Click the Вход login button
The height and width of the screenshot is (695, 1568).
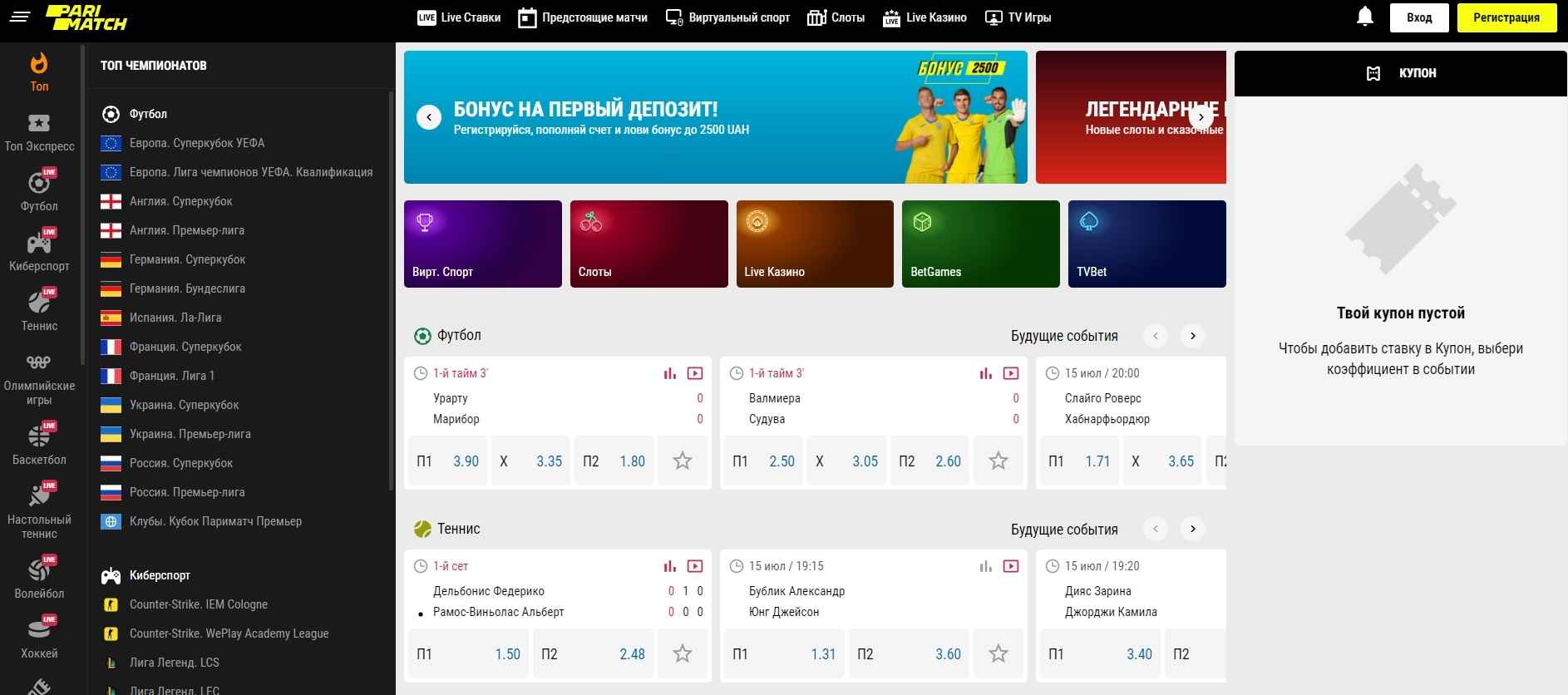click(x=1419, y=17)
